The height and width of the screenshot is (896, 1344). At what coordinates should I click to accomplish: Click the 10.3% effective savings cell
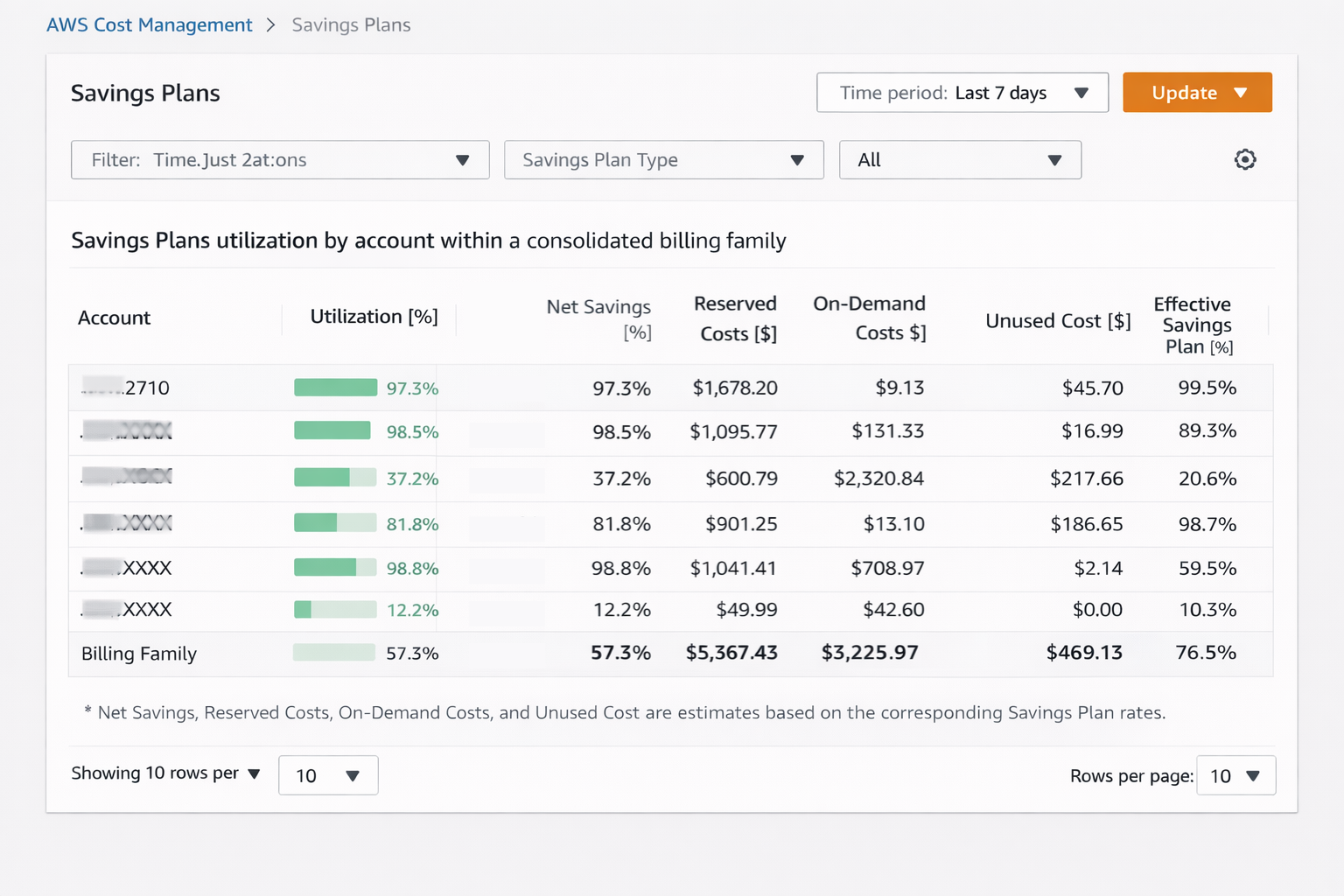tap(1207, 610)
